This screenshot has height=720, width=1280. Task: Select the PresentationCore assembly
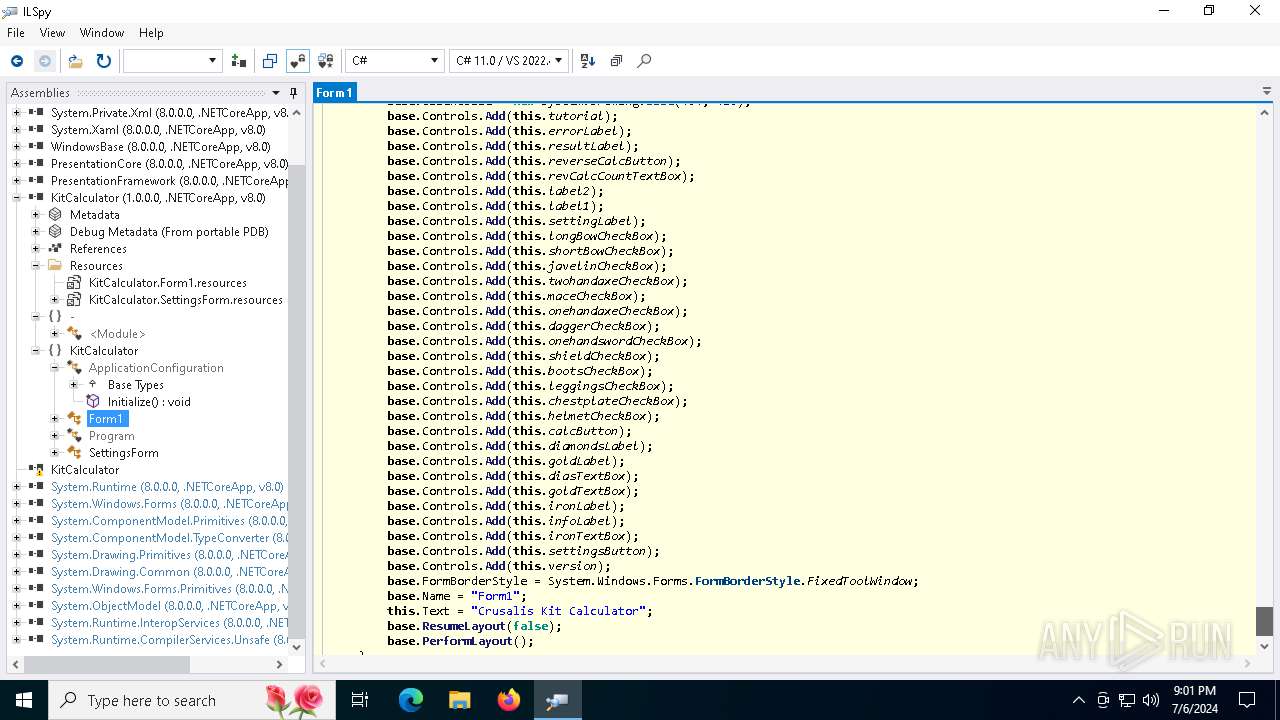(169, 164)
